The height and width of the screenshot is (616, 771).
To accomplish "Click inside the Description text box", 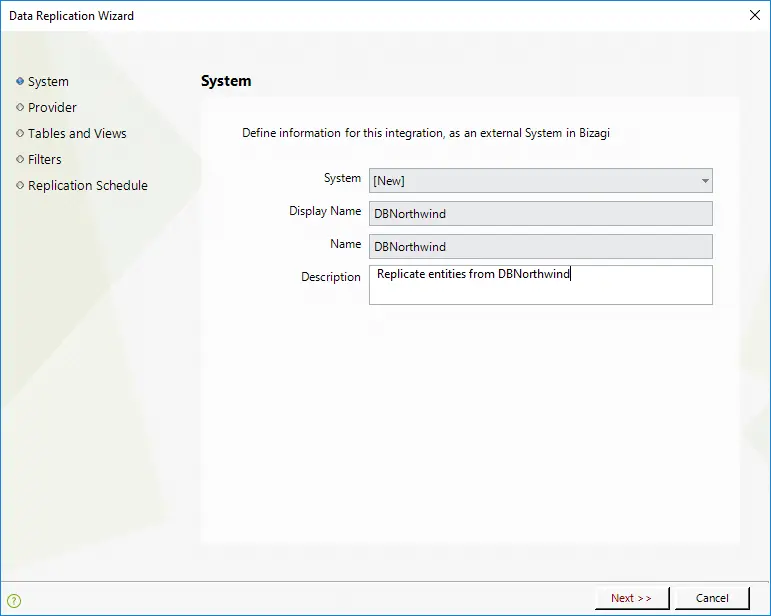I will [x=540, y=285].
